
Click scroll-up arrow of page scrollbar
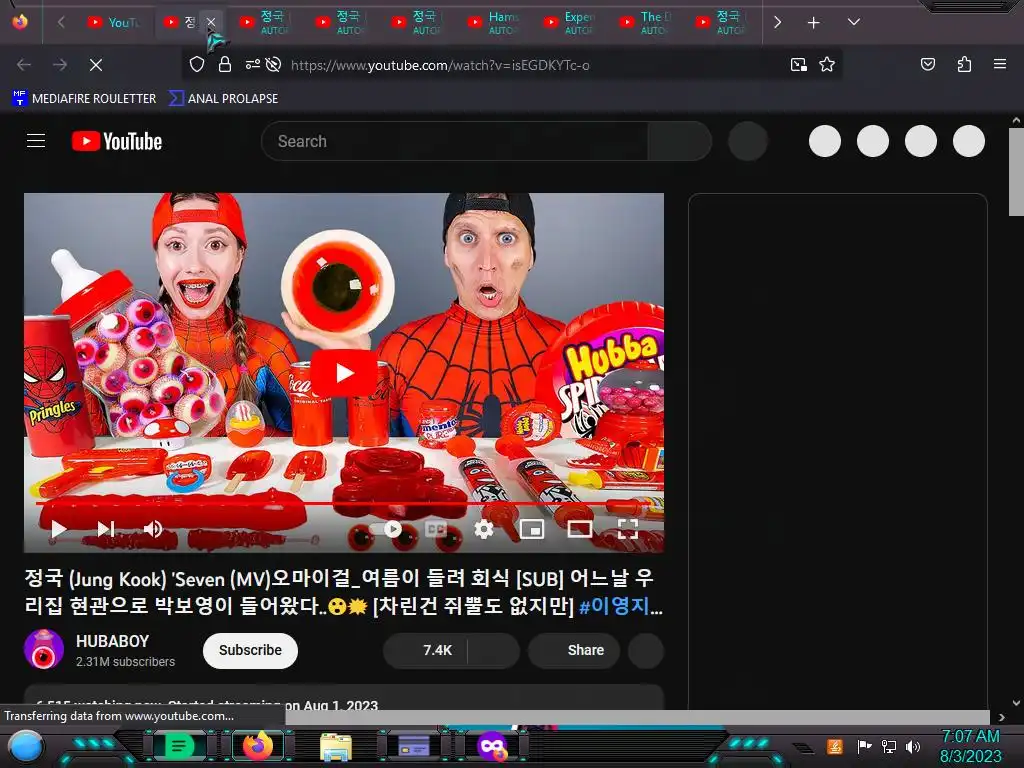pyautogui.click(x=1016, y=121)
